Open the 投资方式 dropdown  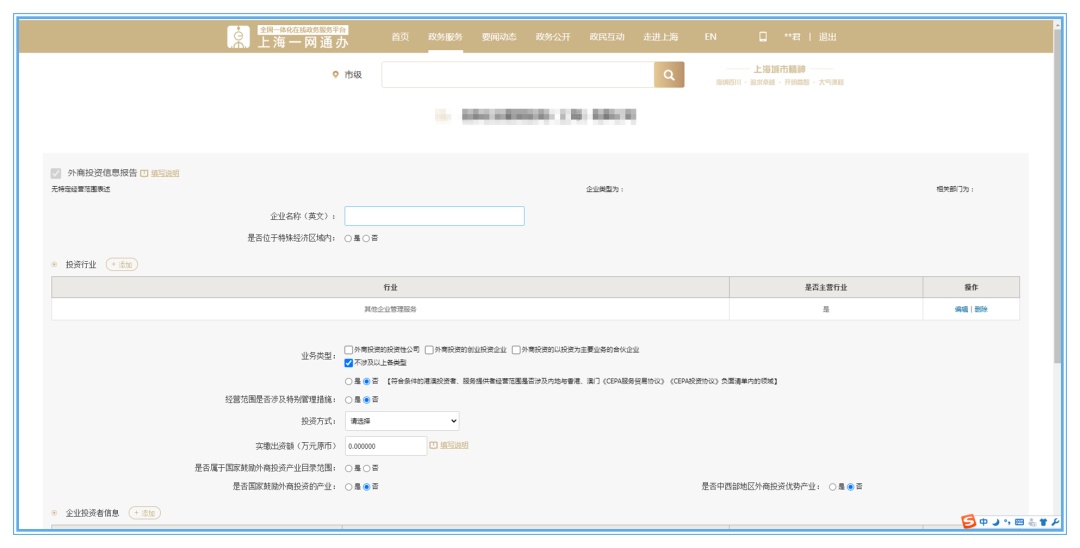(x=402, y=421)
